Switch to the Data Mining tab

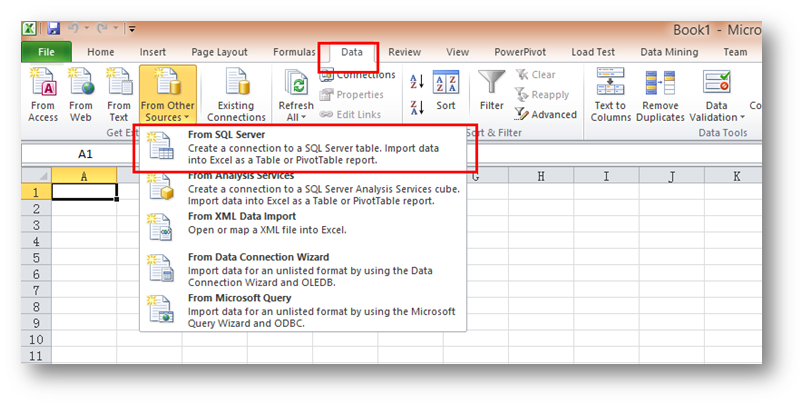click(669, 52)
